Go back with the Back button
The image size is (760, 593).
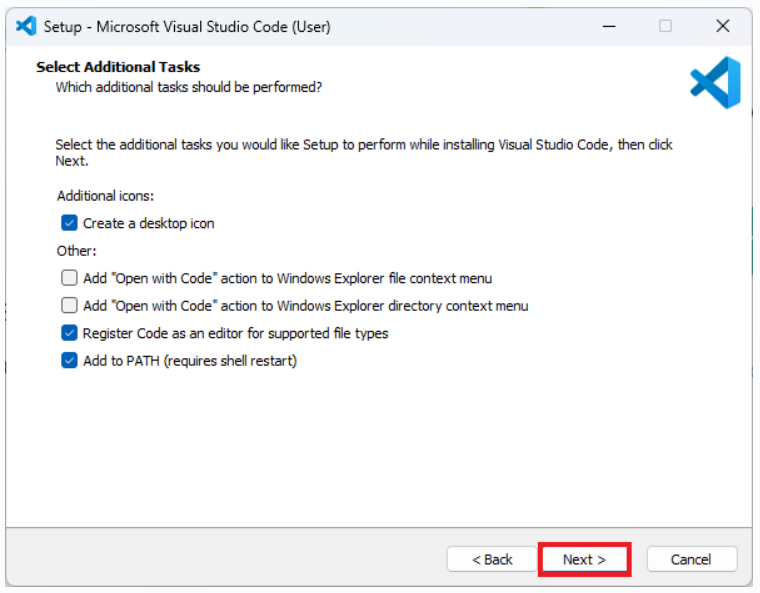point(492,560)
